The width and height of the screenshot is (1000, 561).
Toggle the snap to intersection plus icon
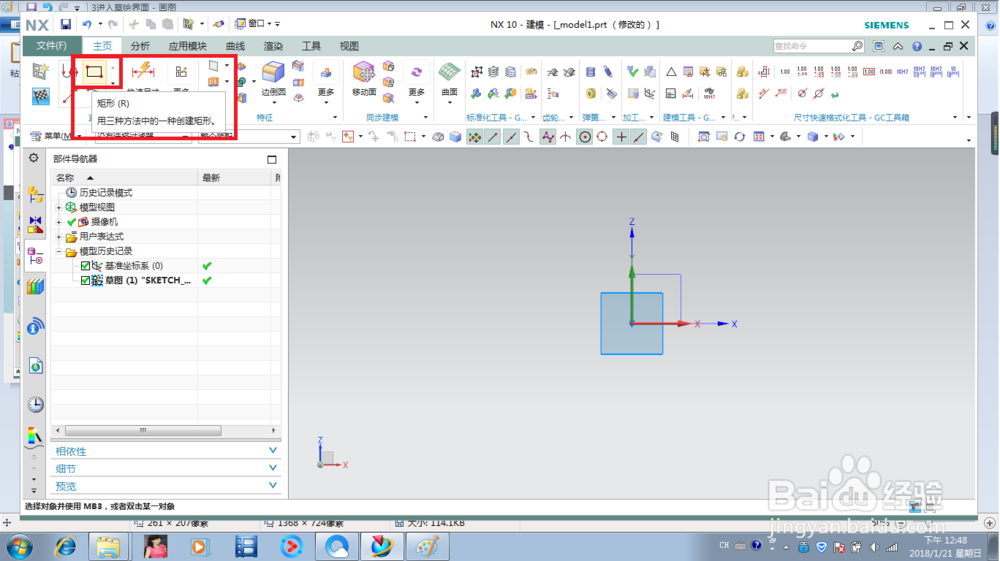(x=621, y=136)
